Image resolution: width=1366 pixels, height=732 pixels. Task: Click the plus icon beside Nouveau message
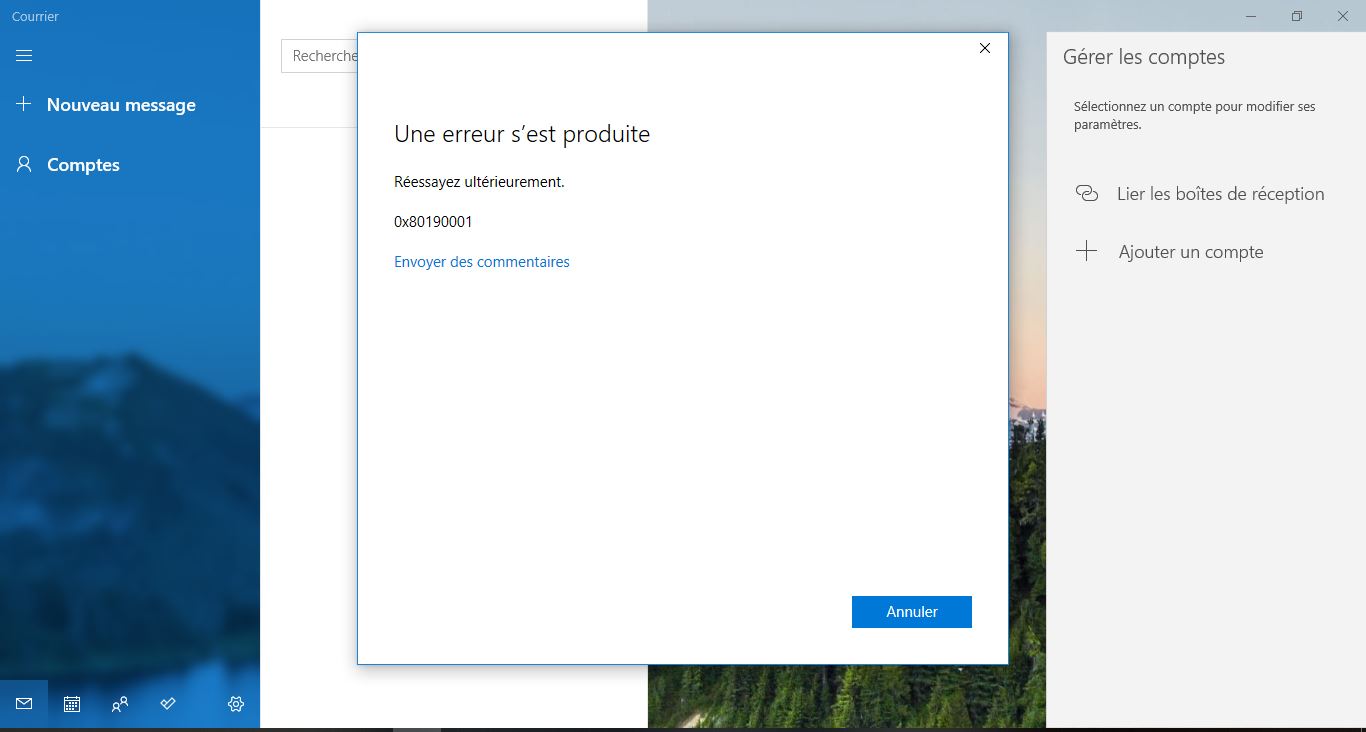point(24,104)
